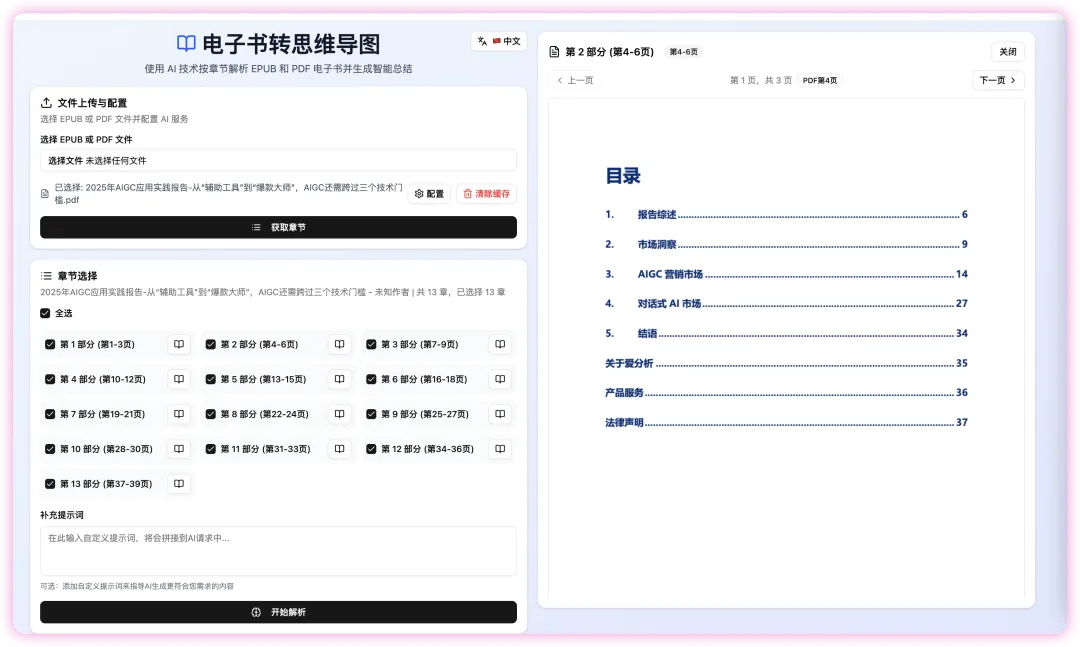
Task: Click TOC entry 法律声明
Action: pos(786,422)
